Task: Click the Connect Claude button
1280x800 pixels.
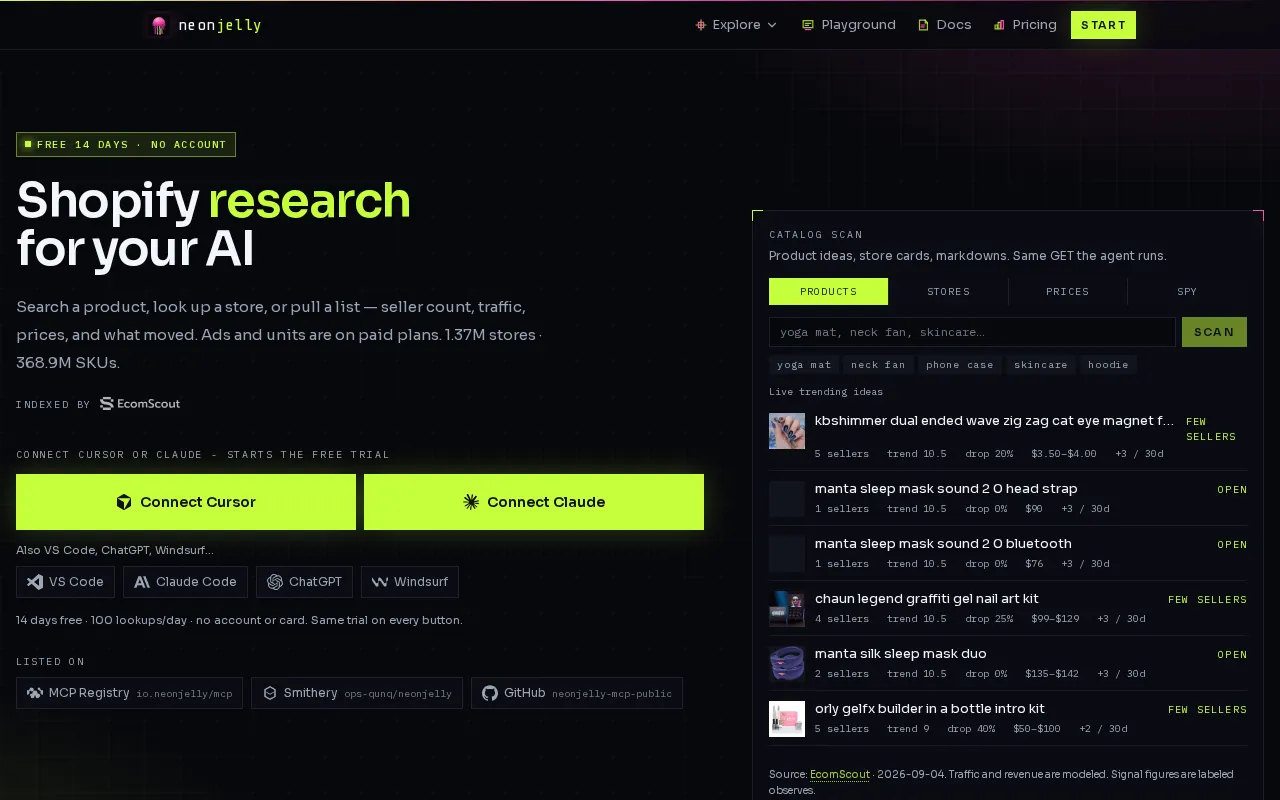Action: [534, 502]
